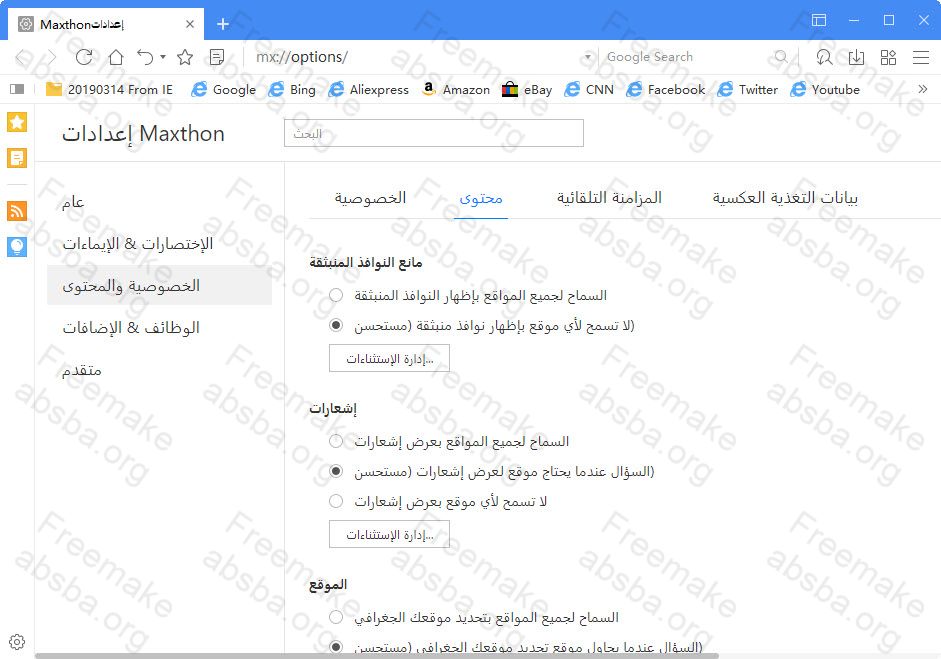Screen dimensions: 941x659
Task: Switch to بيانات التغذية العكسية tab
Action: [x=785, y=198]
